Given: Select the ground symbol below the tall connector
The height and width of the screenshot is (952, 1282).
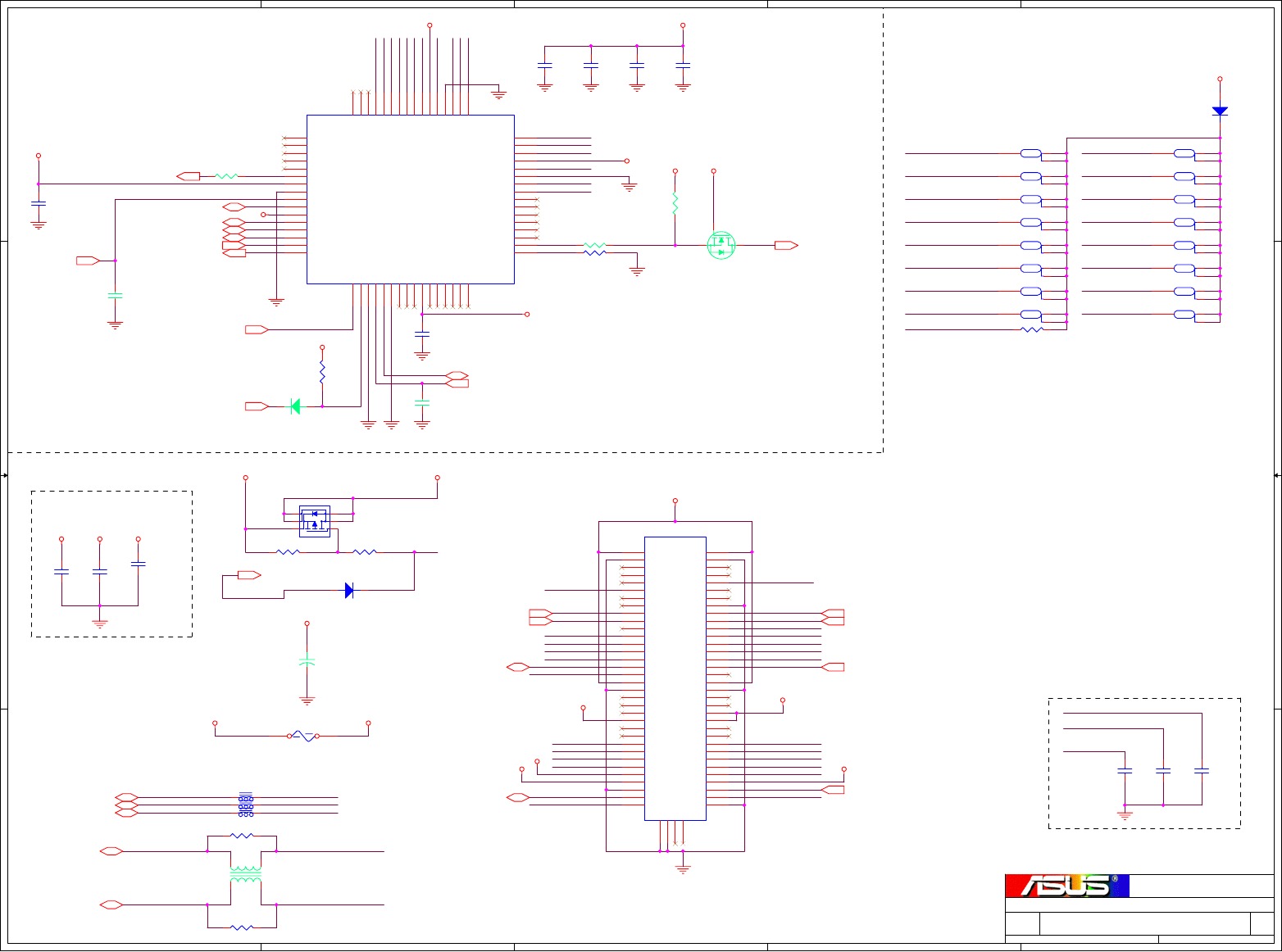Looking at the screenshot, I should click(683, 868).
